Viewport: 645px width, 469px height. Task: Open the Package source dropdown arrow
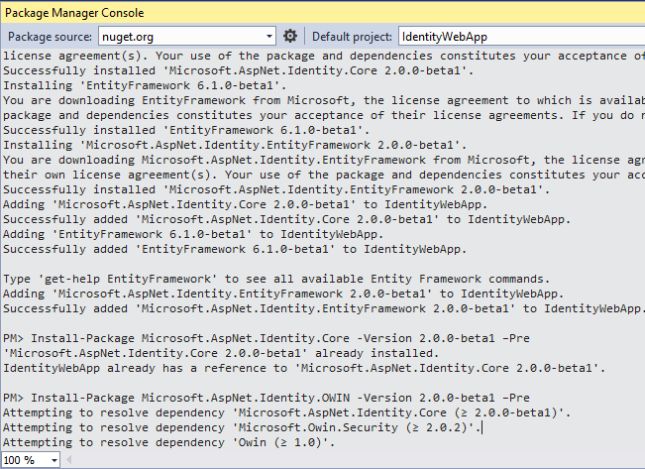[269, 36]
